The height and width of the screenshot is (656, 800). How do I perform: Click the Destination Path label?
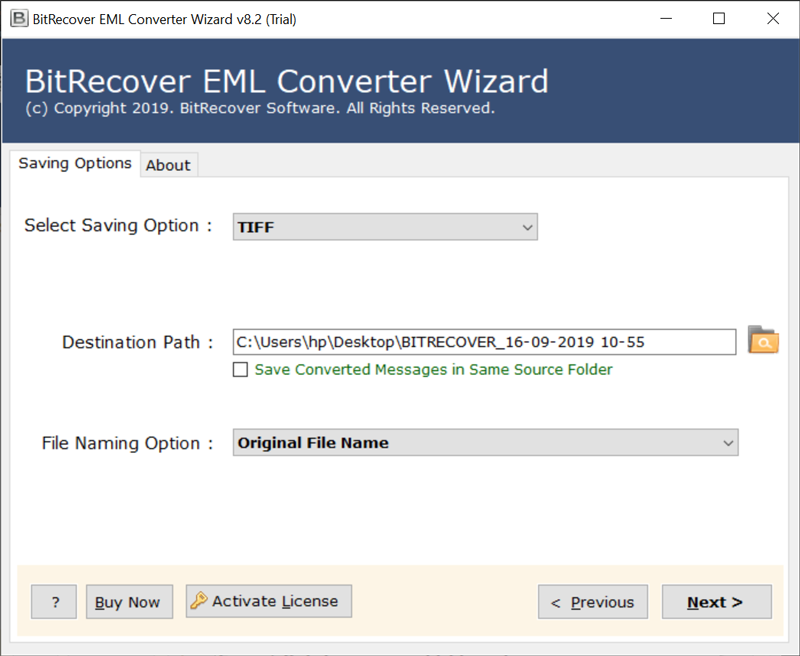point(137,342)
